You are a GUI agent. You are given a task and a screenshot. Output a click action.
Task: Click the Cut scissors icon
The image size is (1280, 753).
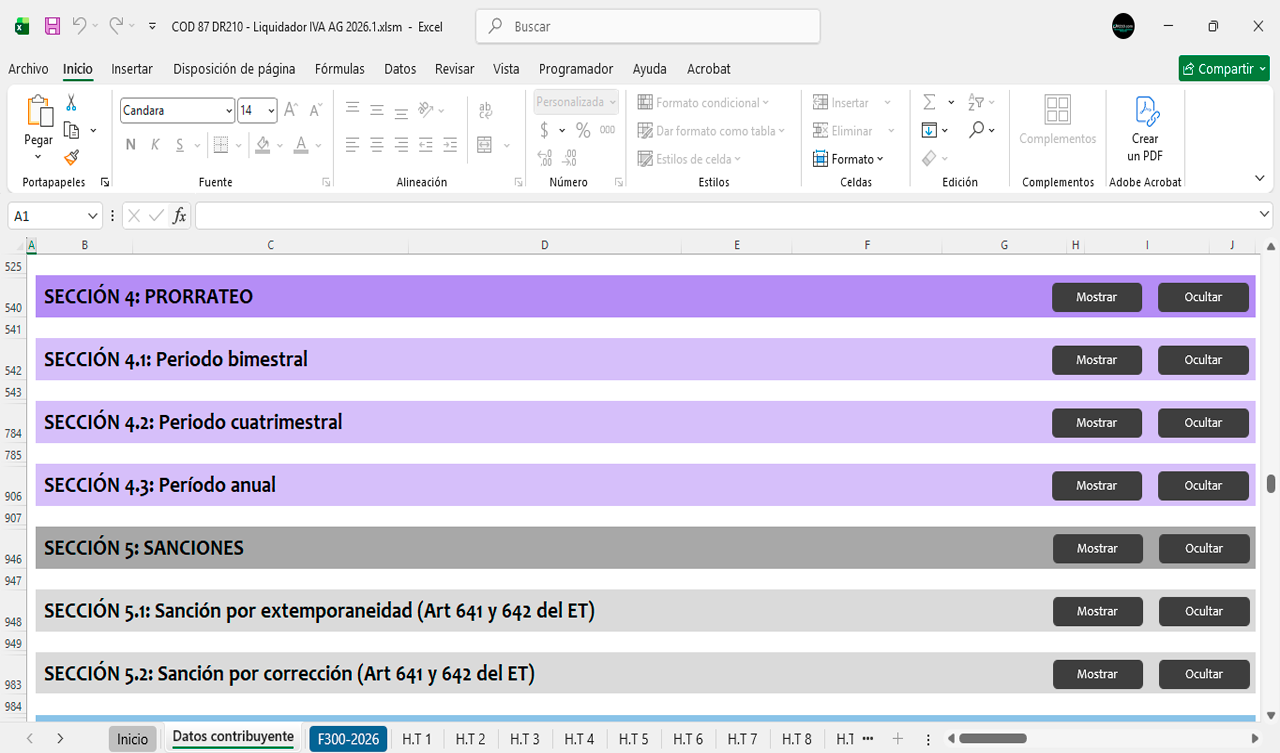(x=71, y=103)
